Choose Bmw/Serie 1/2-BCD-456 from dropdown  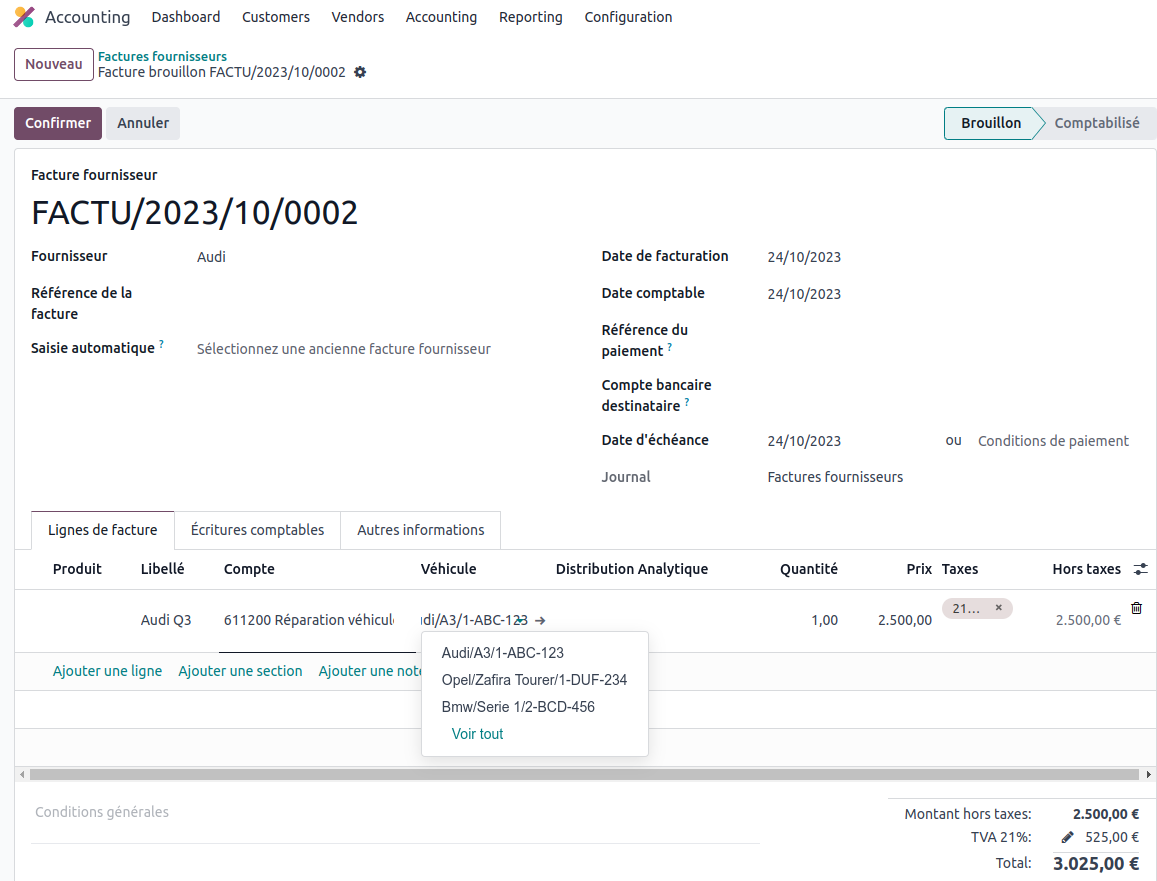pos(535,707)
